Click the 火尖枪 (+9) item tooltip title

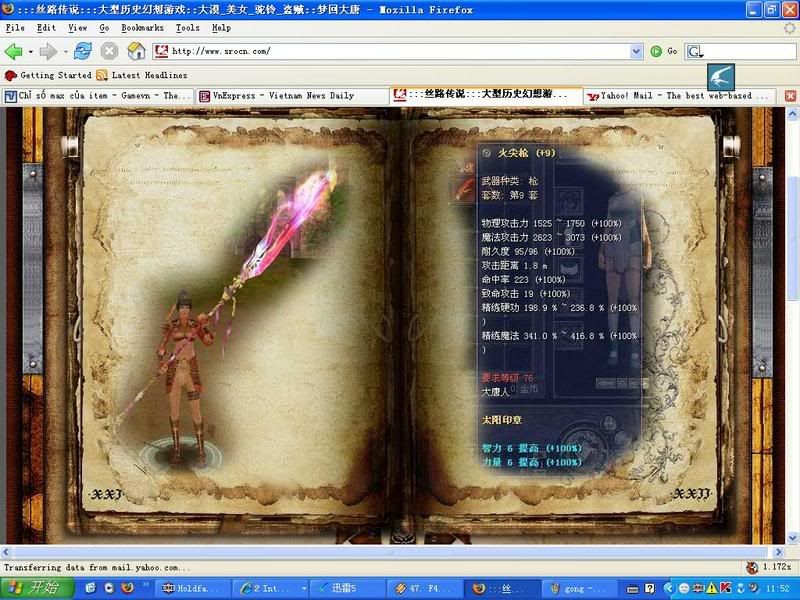tap(526, 153)
